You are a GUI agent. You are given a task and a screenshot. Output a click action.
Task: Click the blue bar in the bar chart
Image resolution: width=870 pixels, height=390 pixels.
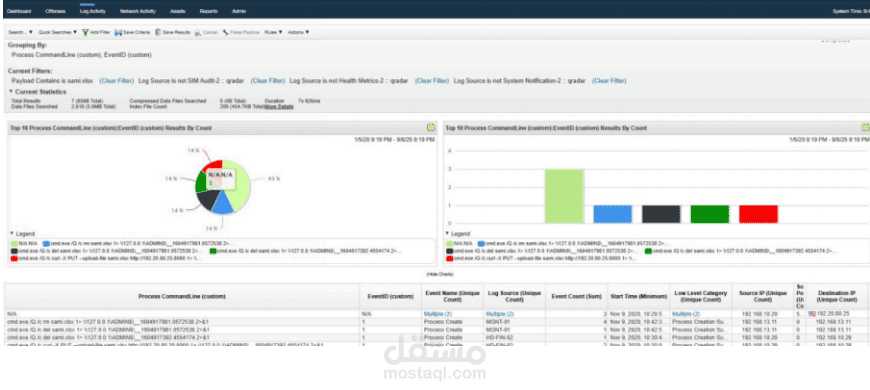coord(613,214)
